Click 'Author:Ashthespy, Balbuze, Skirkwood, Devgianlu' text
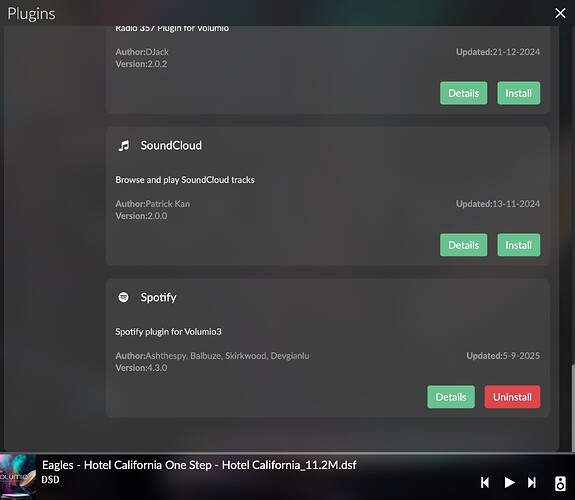Viewport: 575px width, 500px height. tap(212, 356)
